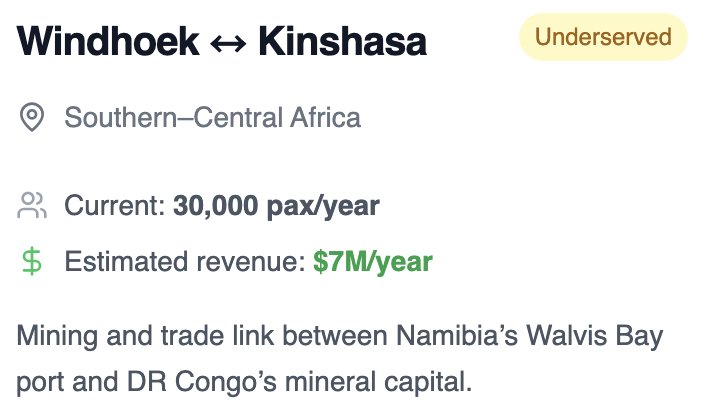Click the word Windhoek in the heading

pyautogui.click(x=108, y=42)
